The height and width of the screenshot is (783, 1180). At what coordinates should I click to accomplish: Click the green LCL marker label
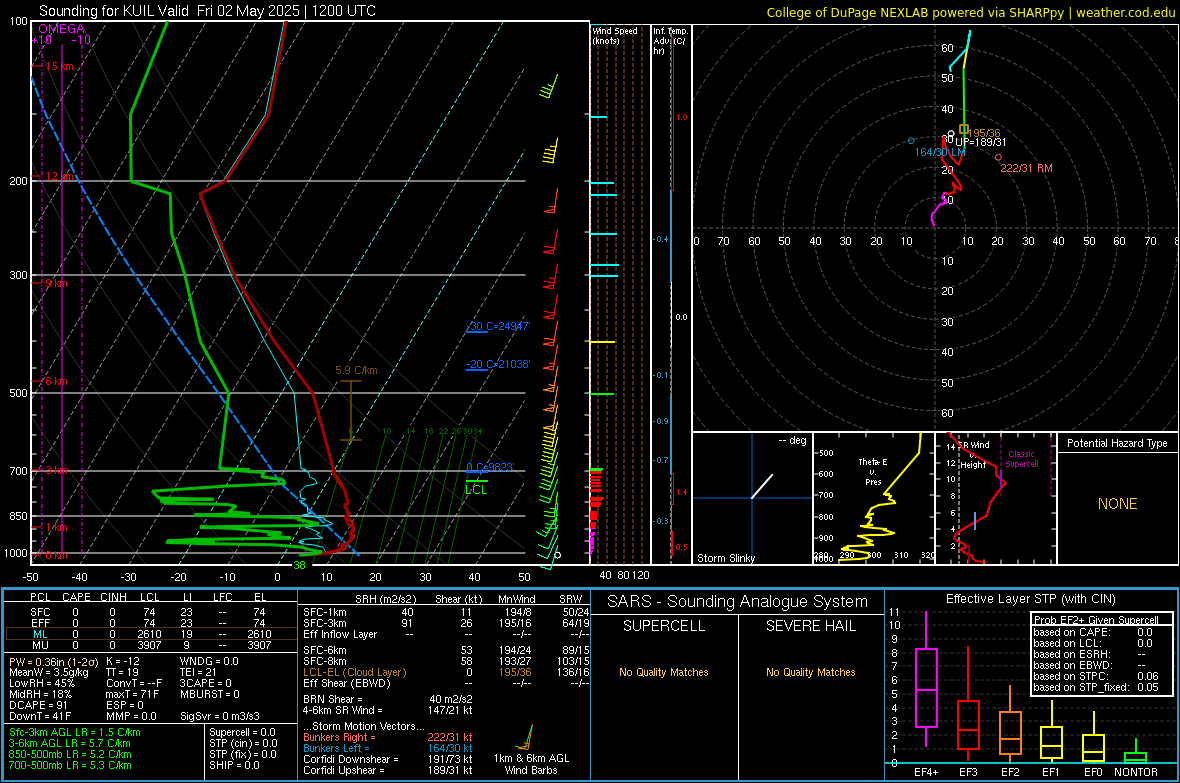[x=476, y=489]
